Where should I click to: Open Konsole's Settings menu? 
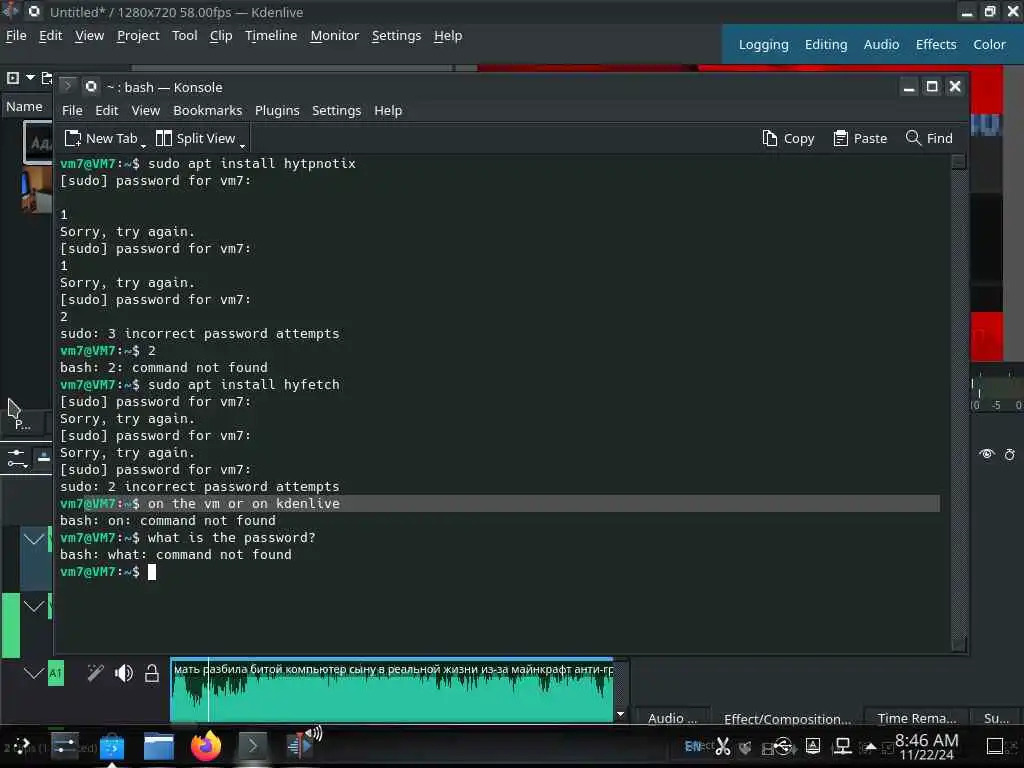[336, 110]
